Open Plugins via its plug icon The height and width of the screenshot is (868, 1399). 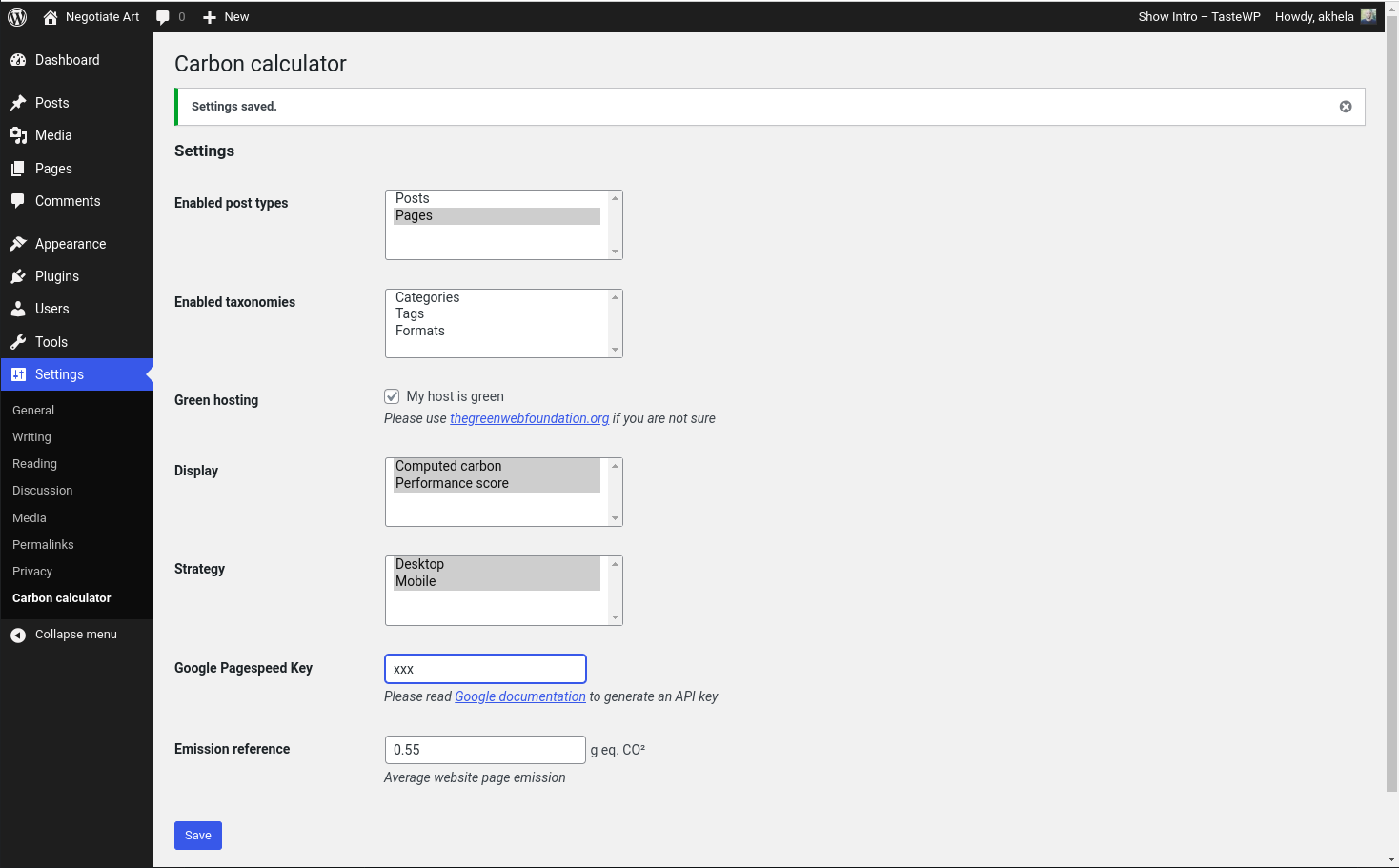click(18, 276)
